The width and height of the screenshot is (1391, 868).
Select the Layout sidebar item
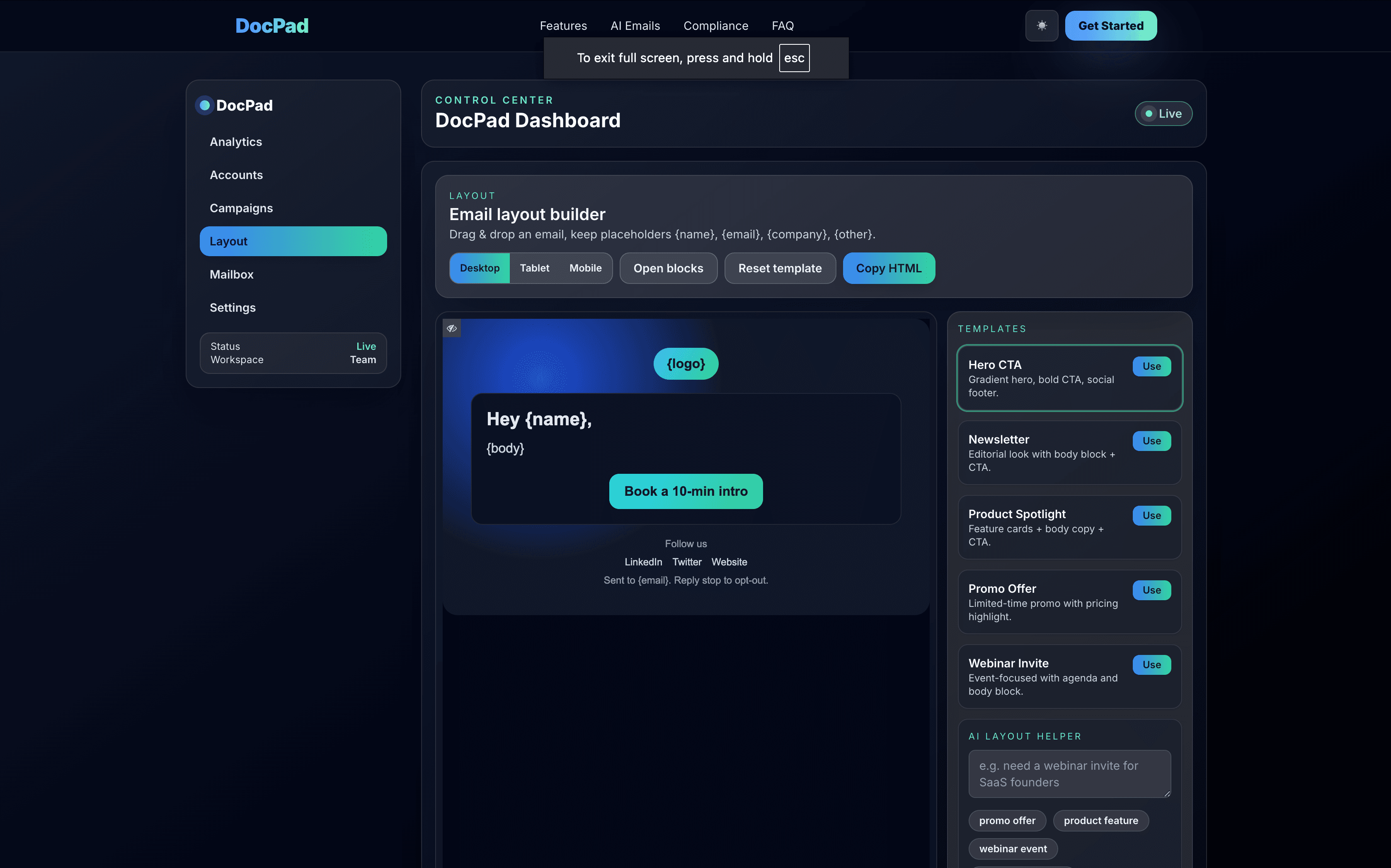(293, 241)
